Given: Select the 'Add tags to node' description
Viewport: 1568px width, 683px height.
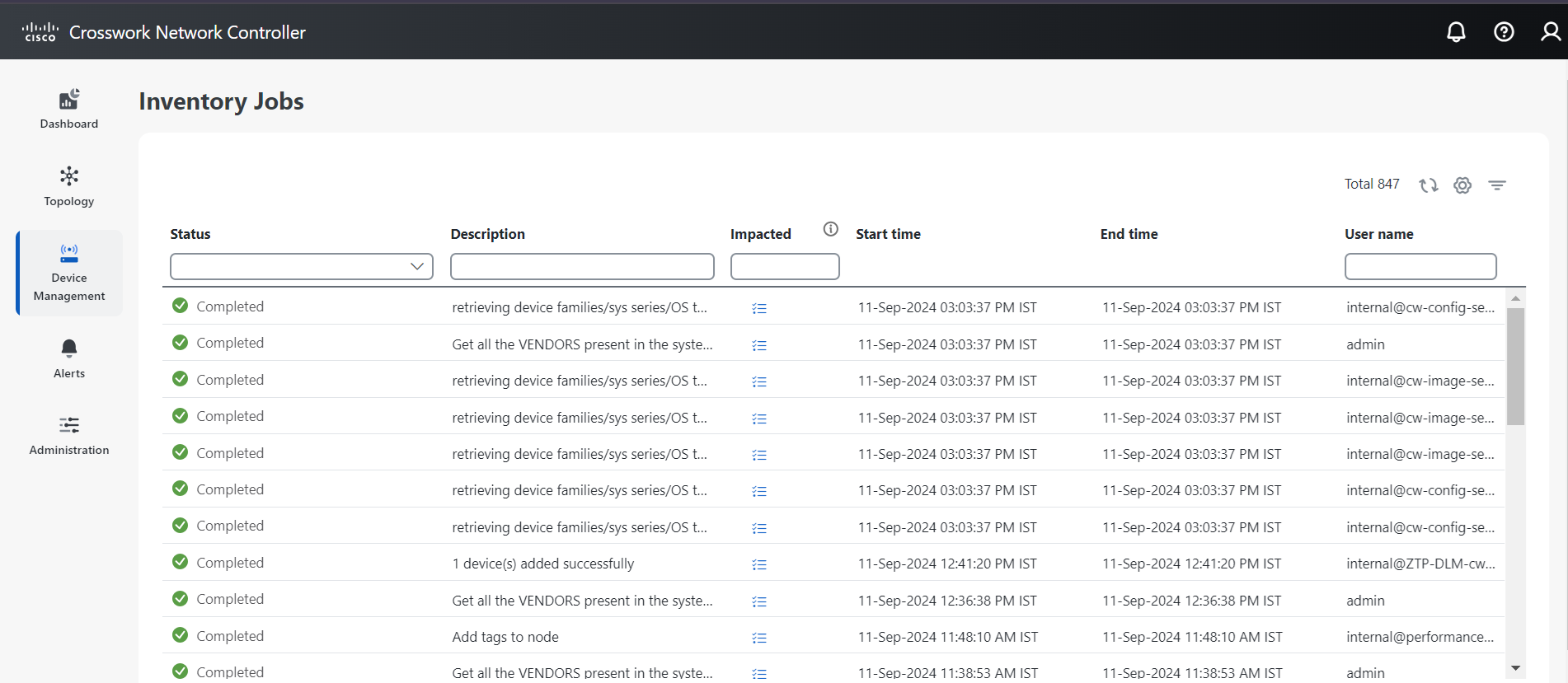Looking at the screenshot, I should point(505,637).
